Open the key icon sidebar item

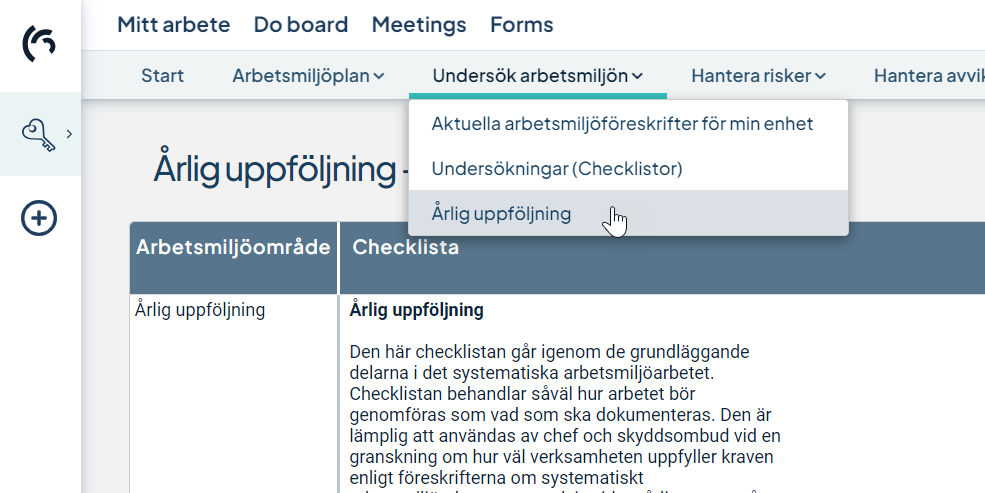click(38, 135)
